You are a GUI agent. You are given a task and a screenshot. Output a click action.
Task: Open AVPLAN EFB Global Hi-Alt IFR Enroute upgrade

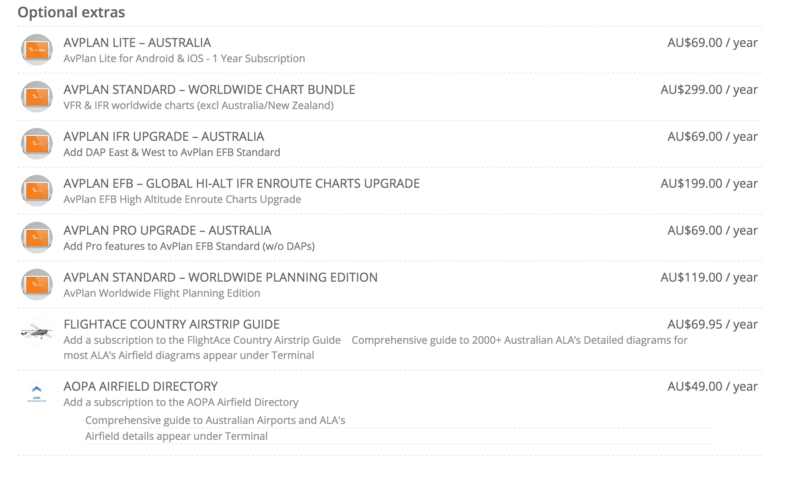(x=241, y=183)
